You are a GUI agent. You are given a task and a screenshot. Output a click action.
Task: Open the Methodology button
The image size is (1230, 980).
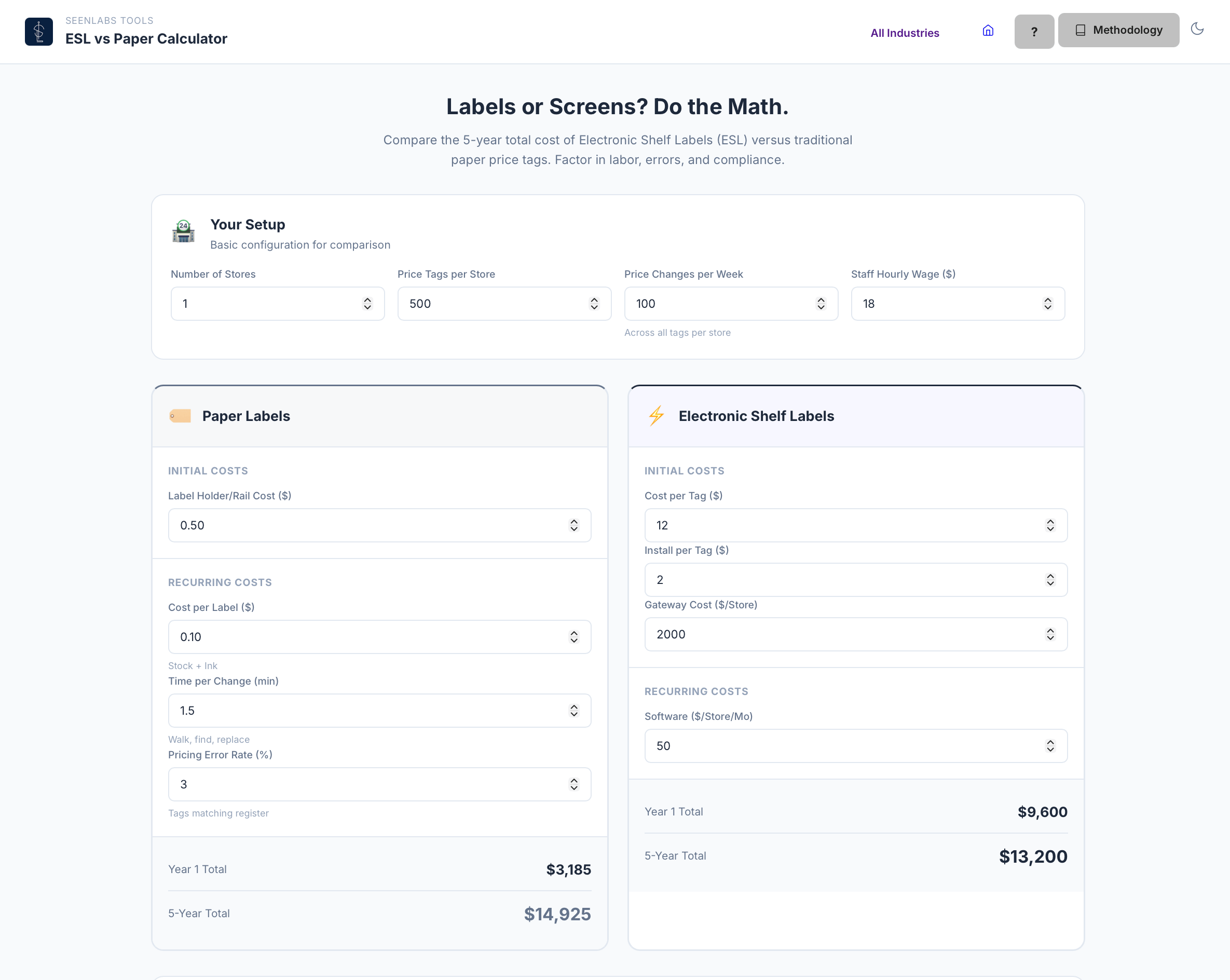[1118, 30]
